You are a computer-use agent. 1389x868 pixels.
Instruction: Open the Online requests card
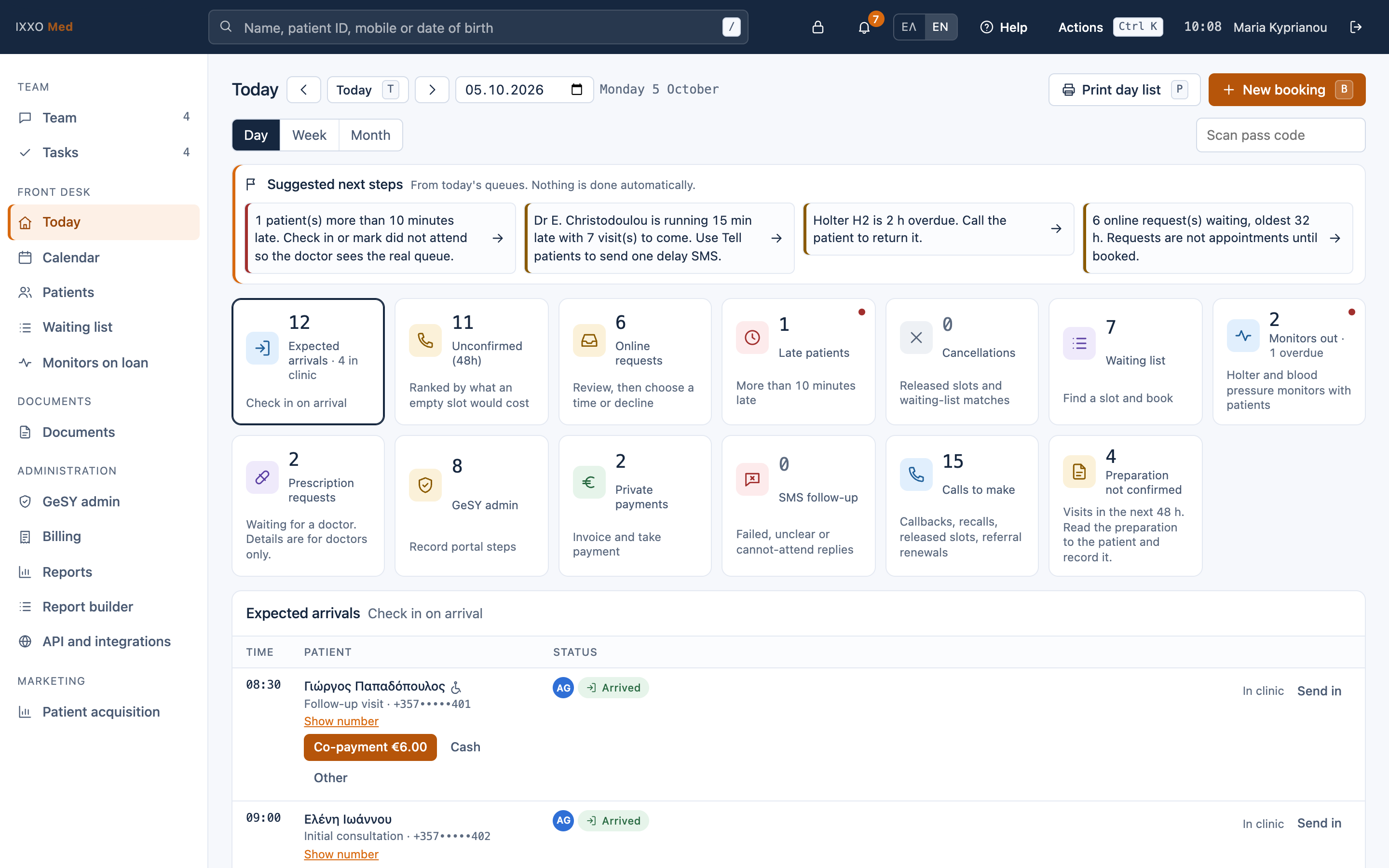click(x=635, y=362)
